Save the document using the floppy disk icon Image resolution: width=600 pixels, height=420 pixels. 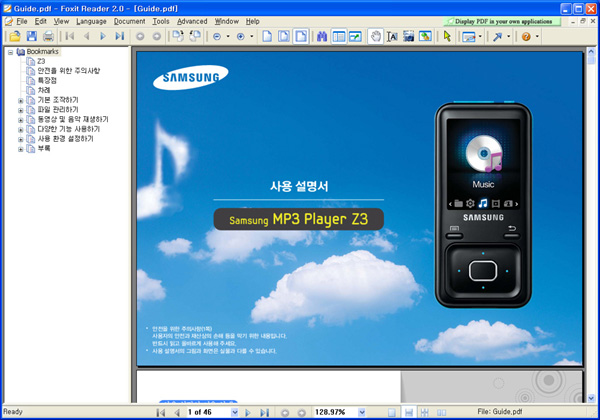(32, 36)
